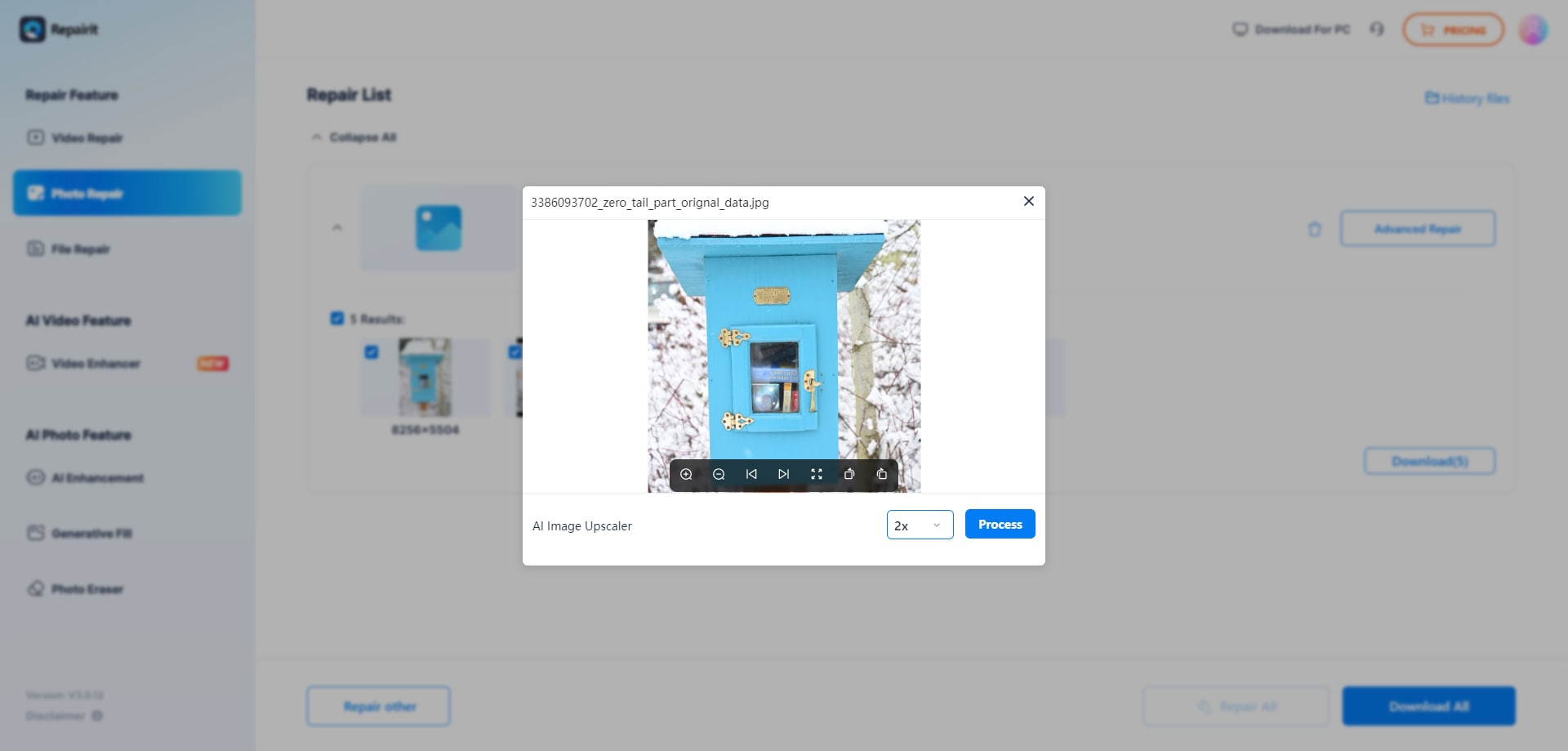The image size is (1568, 751).
Task: Zoom out of the preview image
Action: point(719,475)
